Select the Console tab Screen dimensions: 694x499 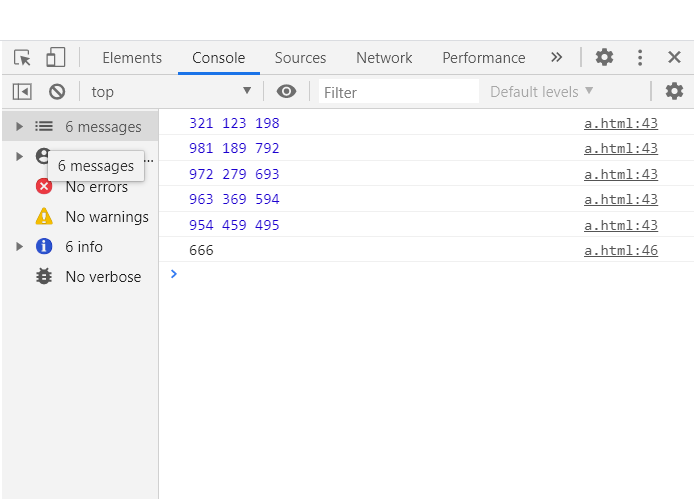[219, 58]
